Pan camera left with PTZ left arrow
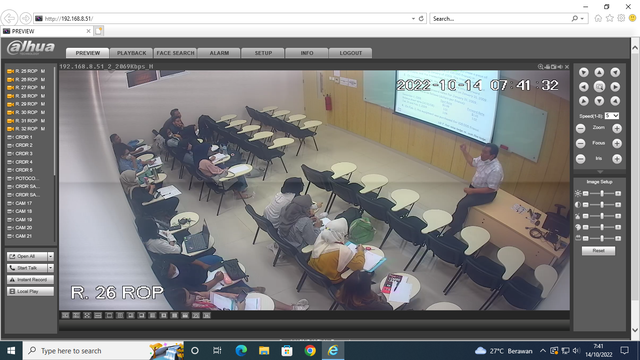The width and height of the screenshot is (640, 360). [x=584, y=87]
